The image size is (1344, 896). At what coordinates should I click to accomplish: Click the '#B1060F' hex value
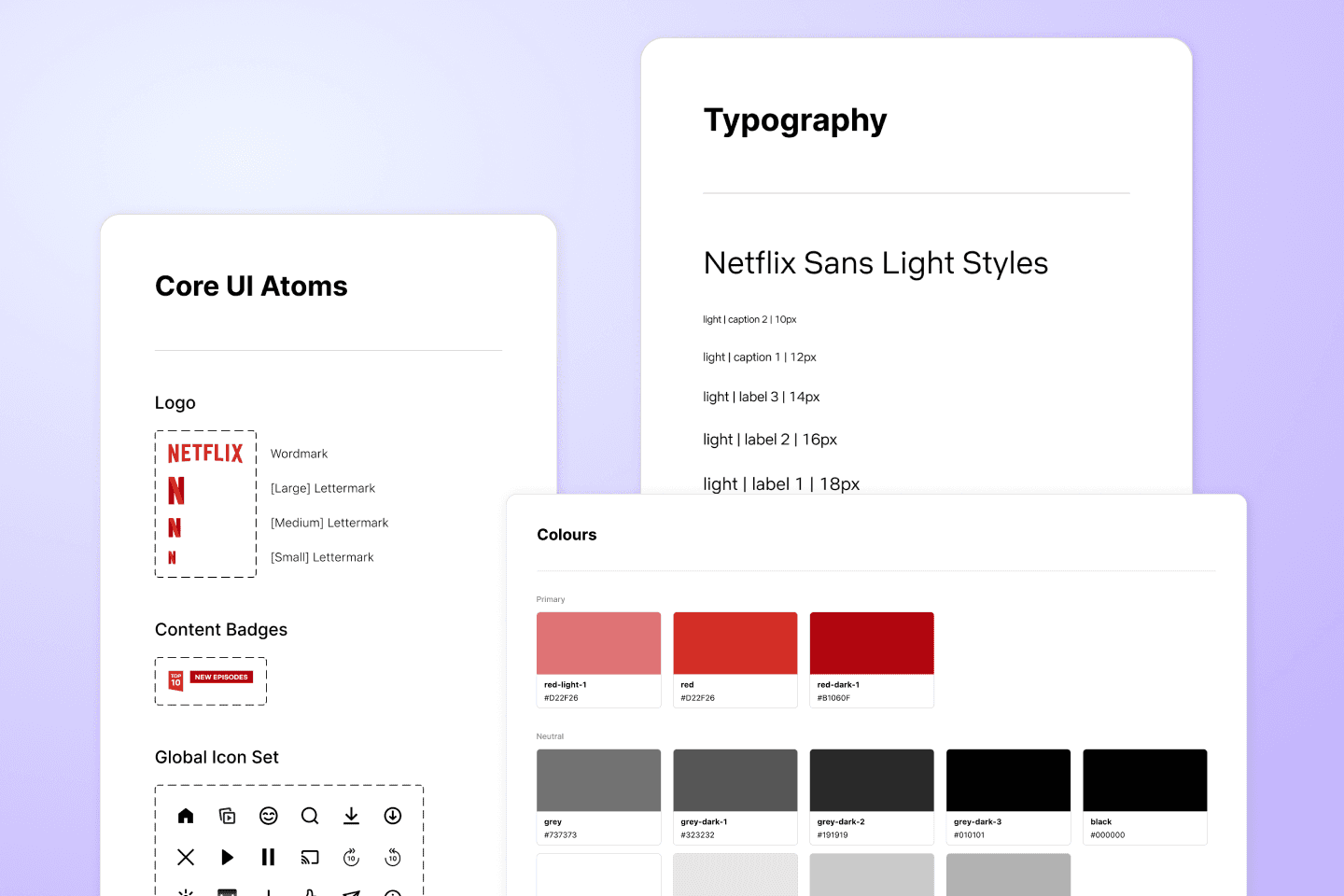click(833, 698)
